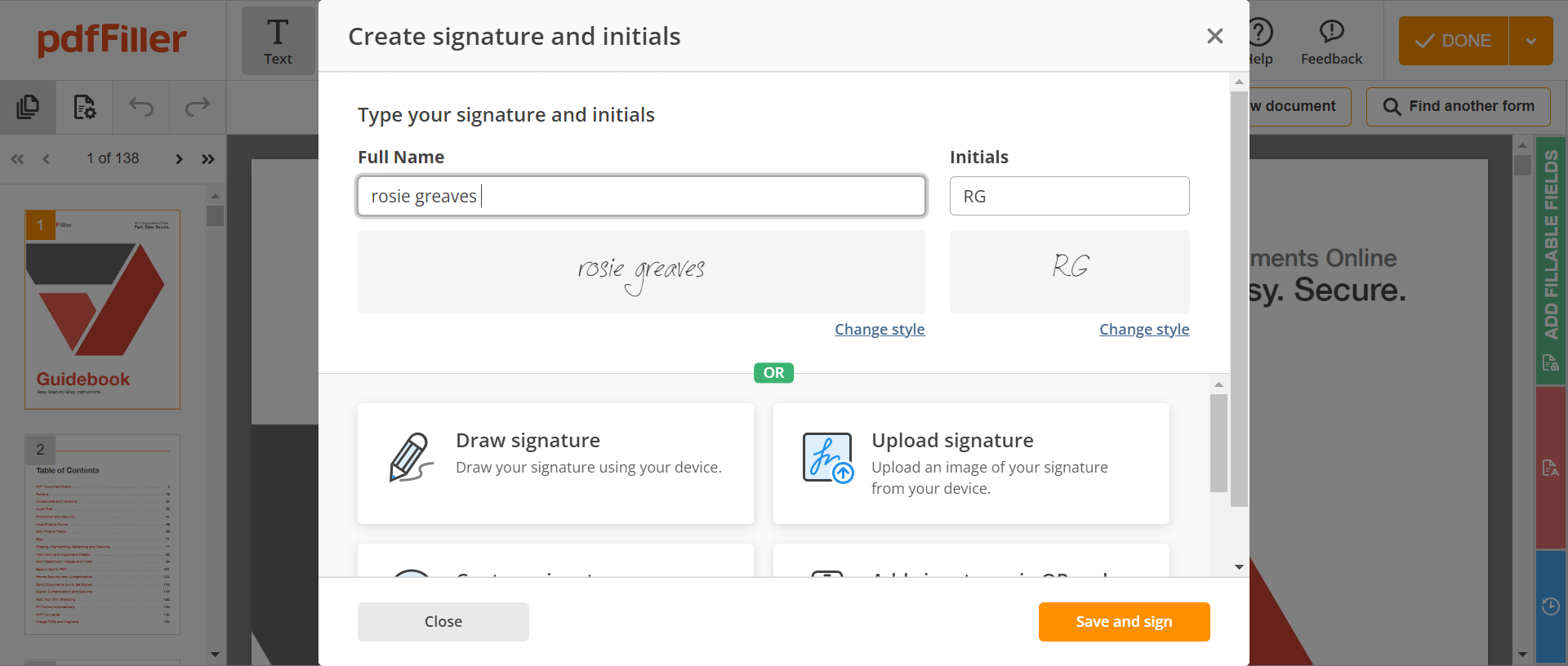Image resolution: width=1568 pixels, height=666 pixels.
Task: Jump to the last page
Action: 208,159
